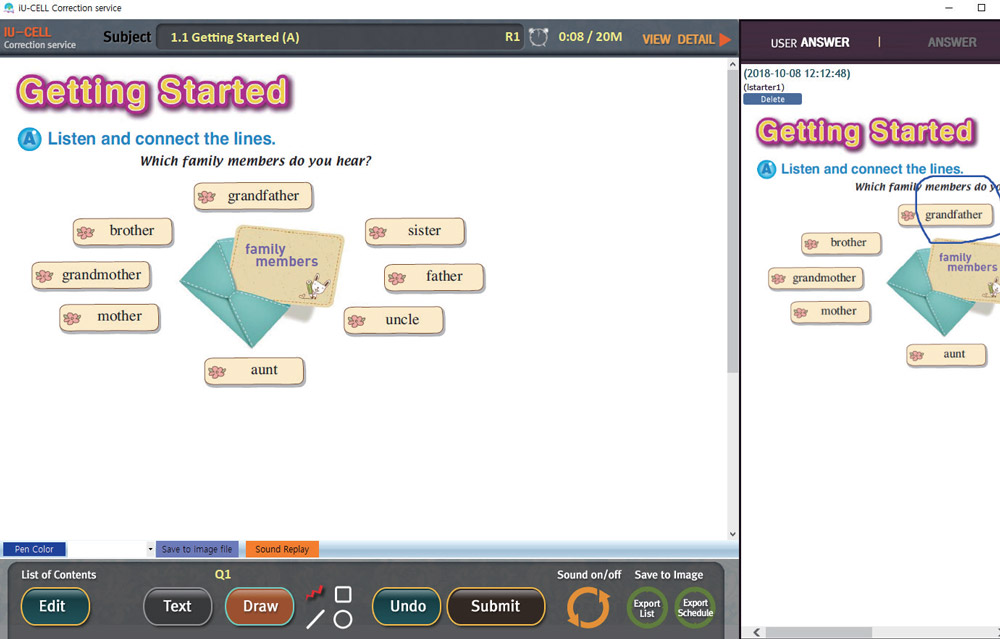Open the Edit list of contents
The height and width of the screenshot is (639, 1000).
pos(55,606)
